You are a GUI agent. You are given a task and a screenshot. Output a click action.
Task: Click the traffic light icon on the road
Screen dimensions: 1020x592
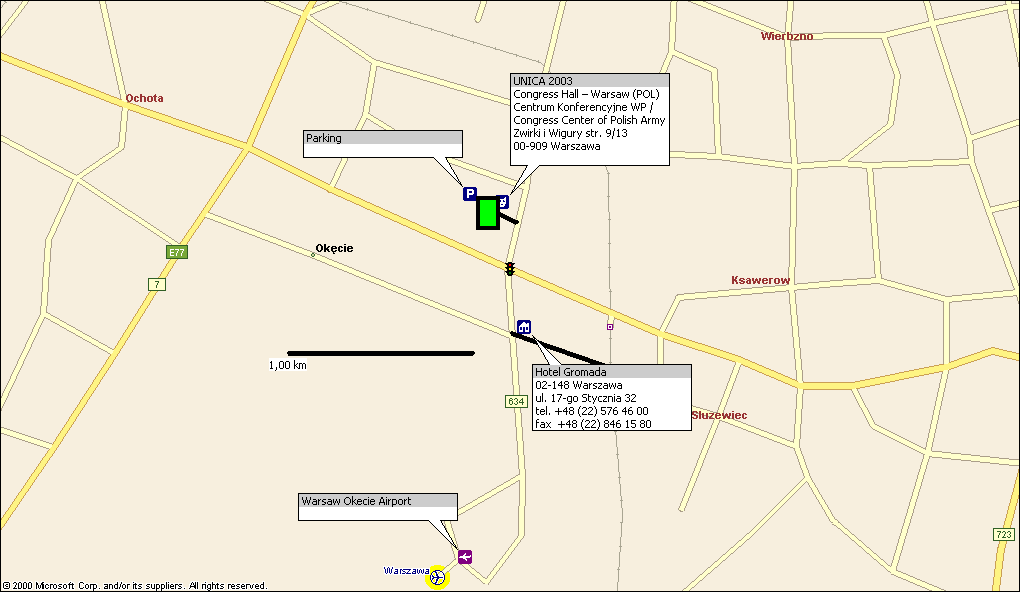coord(510,269)
